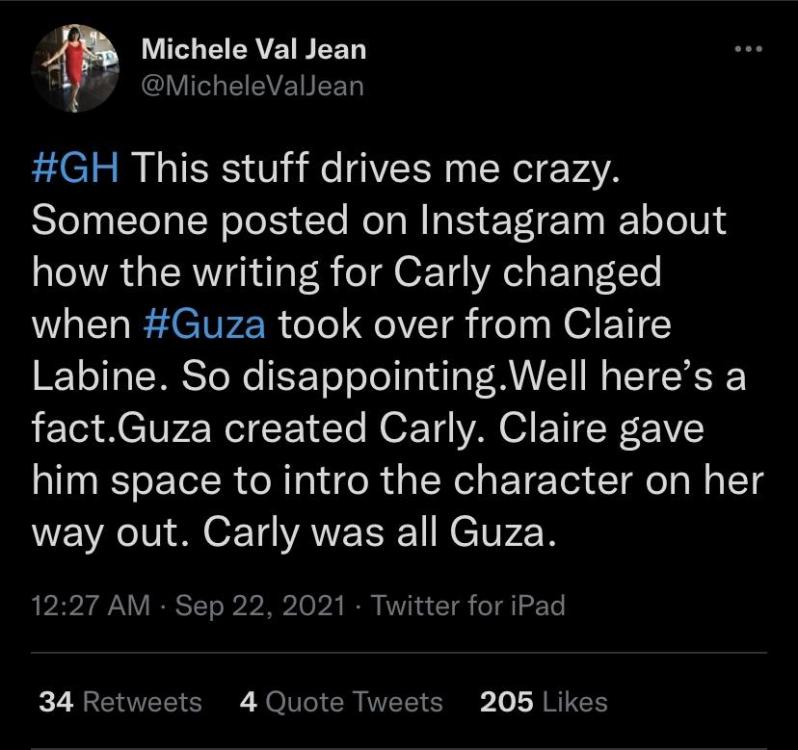Open the three-dot more options menu
The height and width of the screenshot is (750, 798).
coord(747,49)
